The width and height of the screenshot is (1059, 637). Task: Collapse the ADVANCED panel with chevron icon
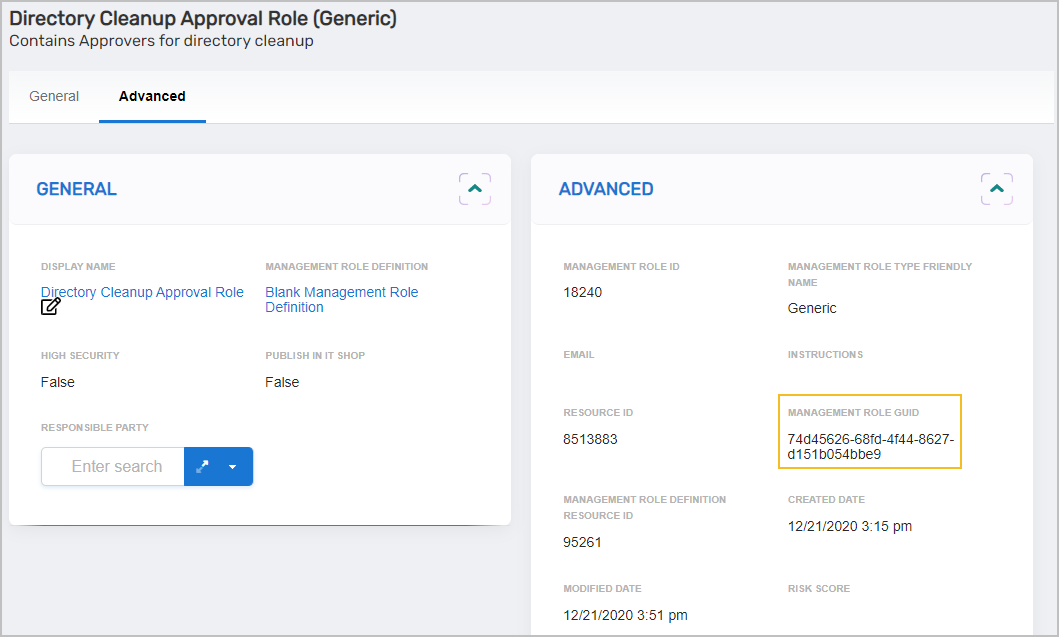(997, 189)
